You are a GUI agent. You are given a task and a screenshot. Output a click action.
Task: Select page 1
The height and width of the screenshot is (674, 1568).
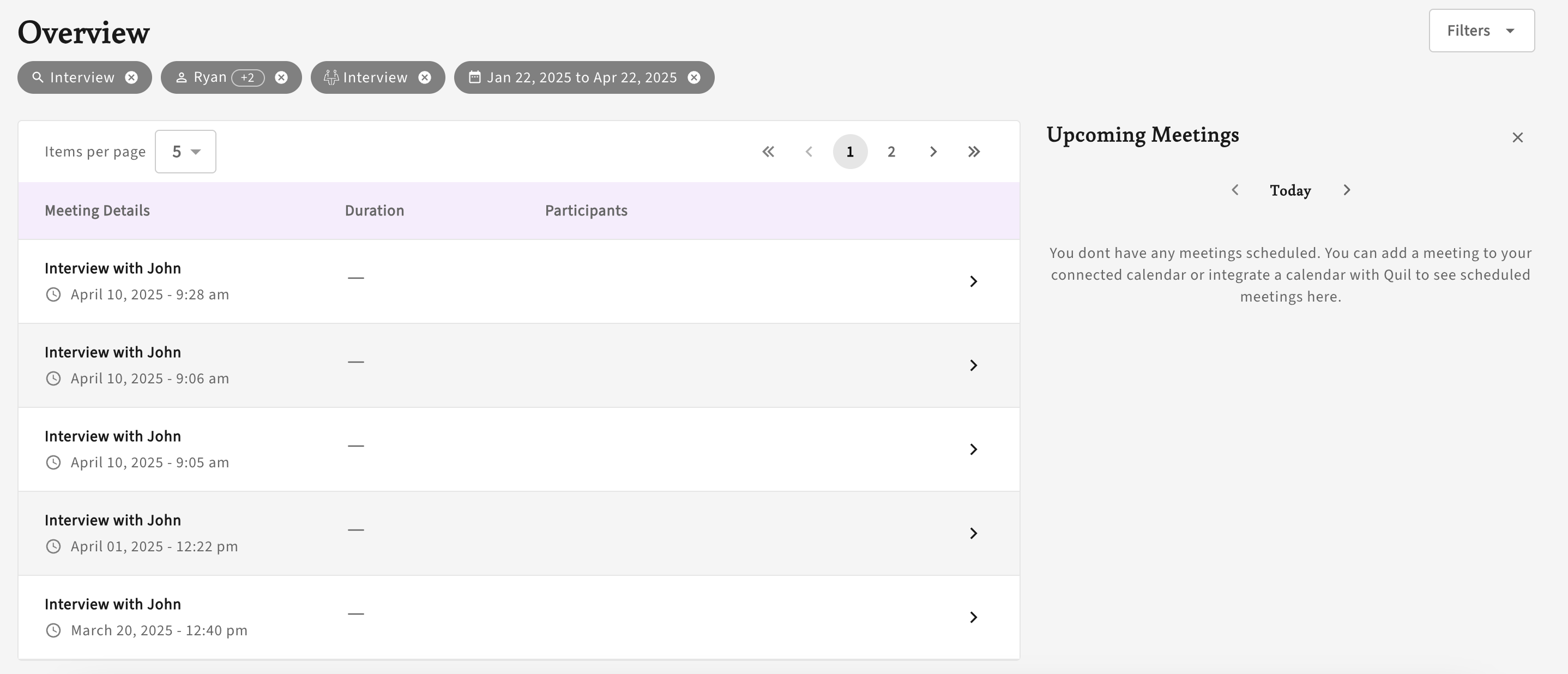coord(851,152)
